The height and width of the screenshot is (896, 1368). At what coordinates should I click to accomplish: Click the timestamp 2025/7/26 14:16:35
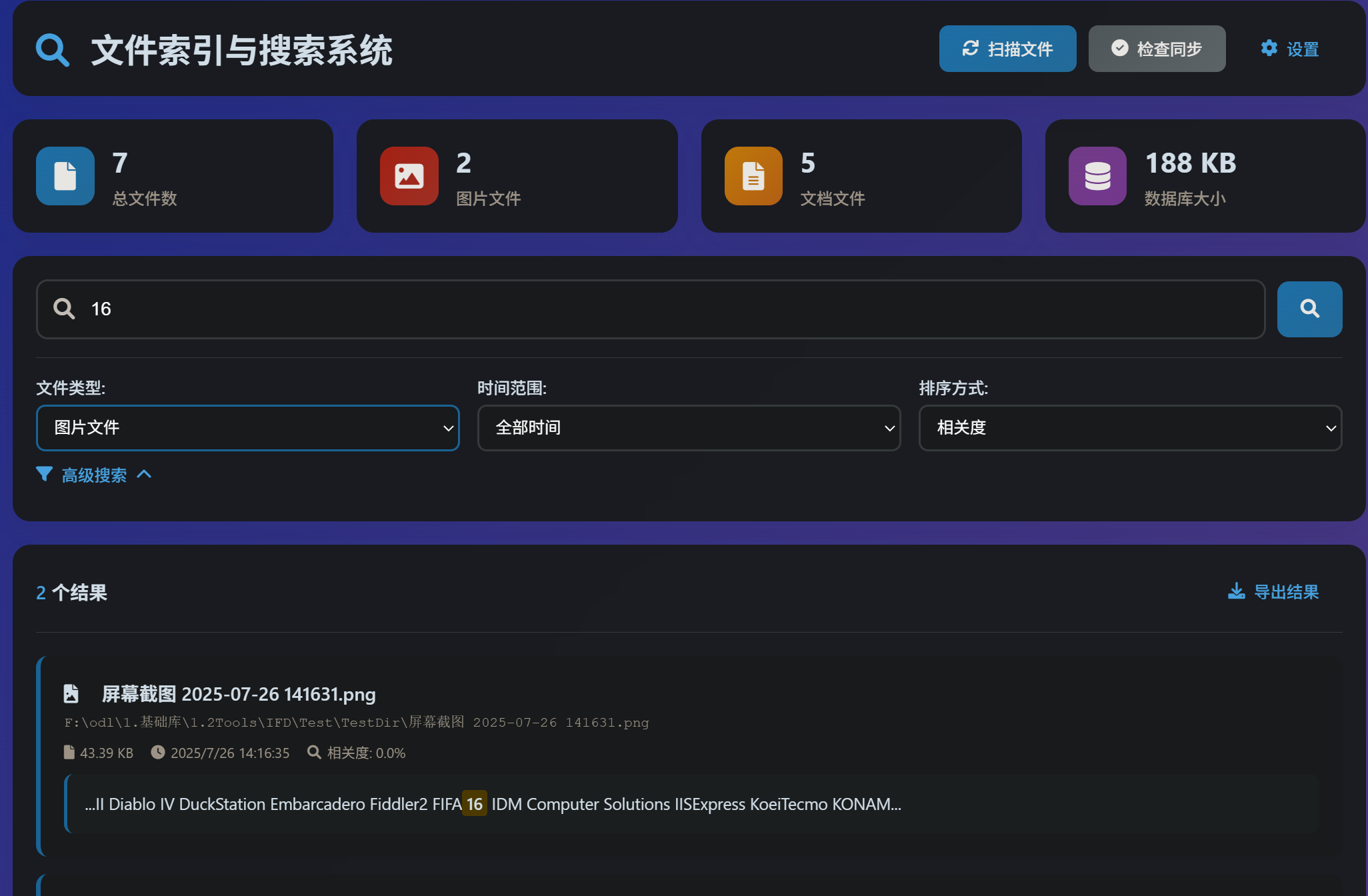[x=230, y=753]
